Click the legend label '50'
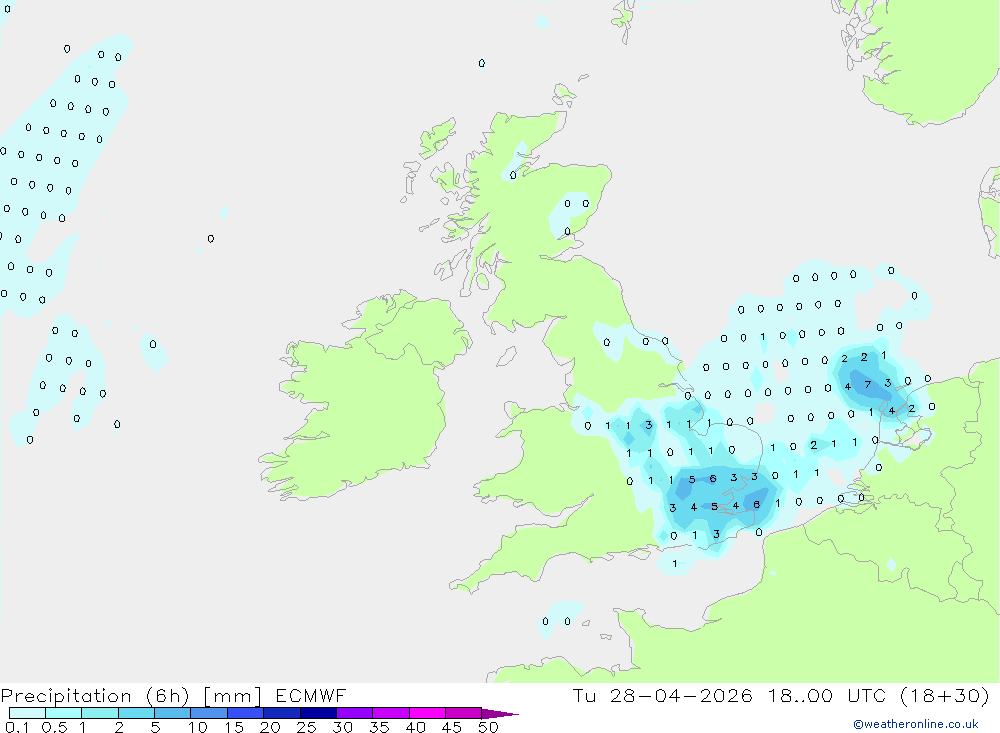The image size is (1000, 733). 489,727
